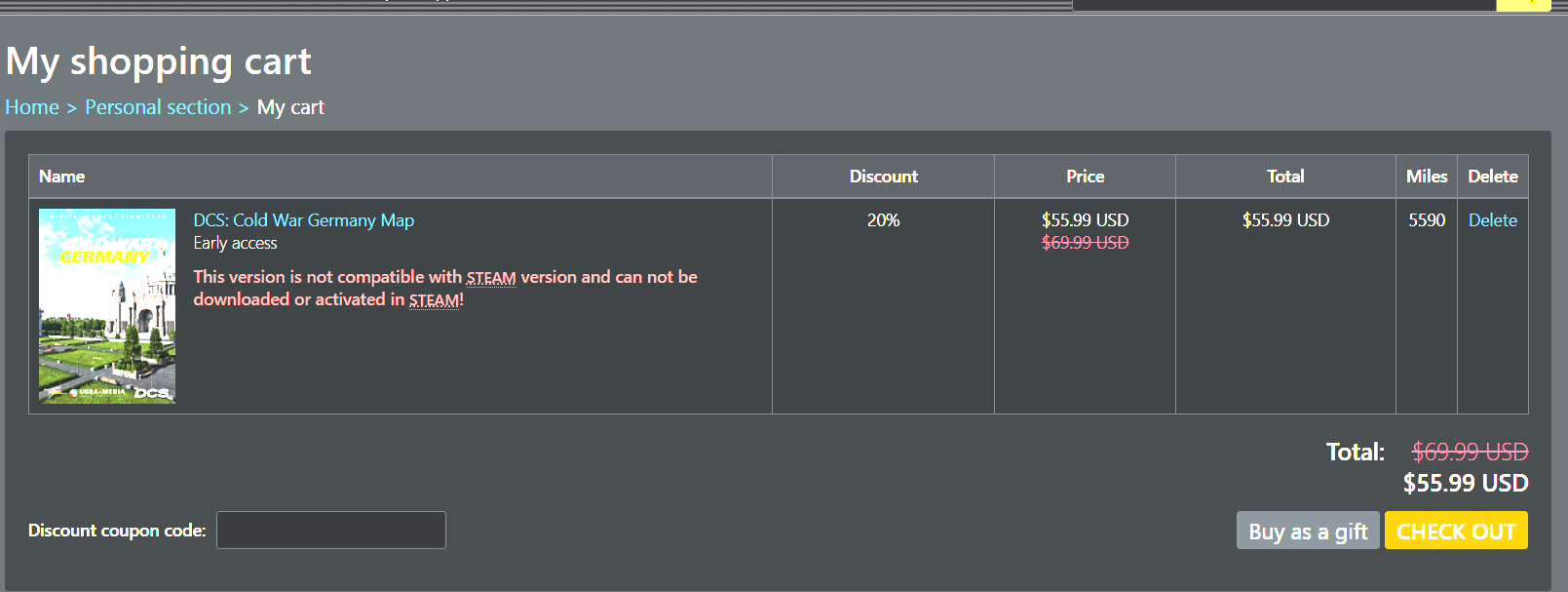
Task: Click the top search input field
Action: click(x=1283, y=5)
